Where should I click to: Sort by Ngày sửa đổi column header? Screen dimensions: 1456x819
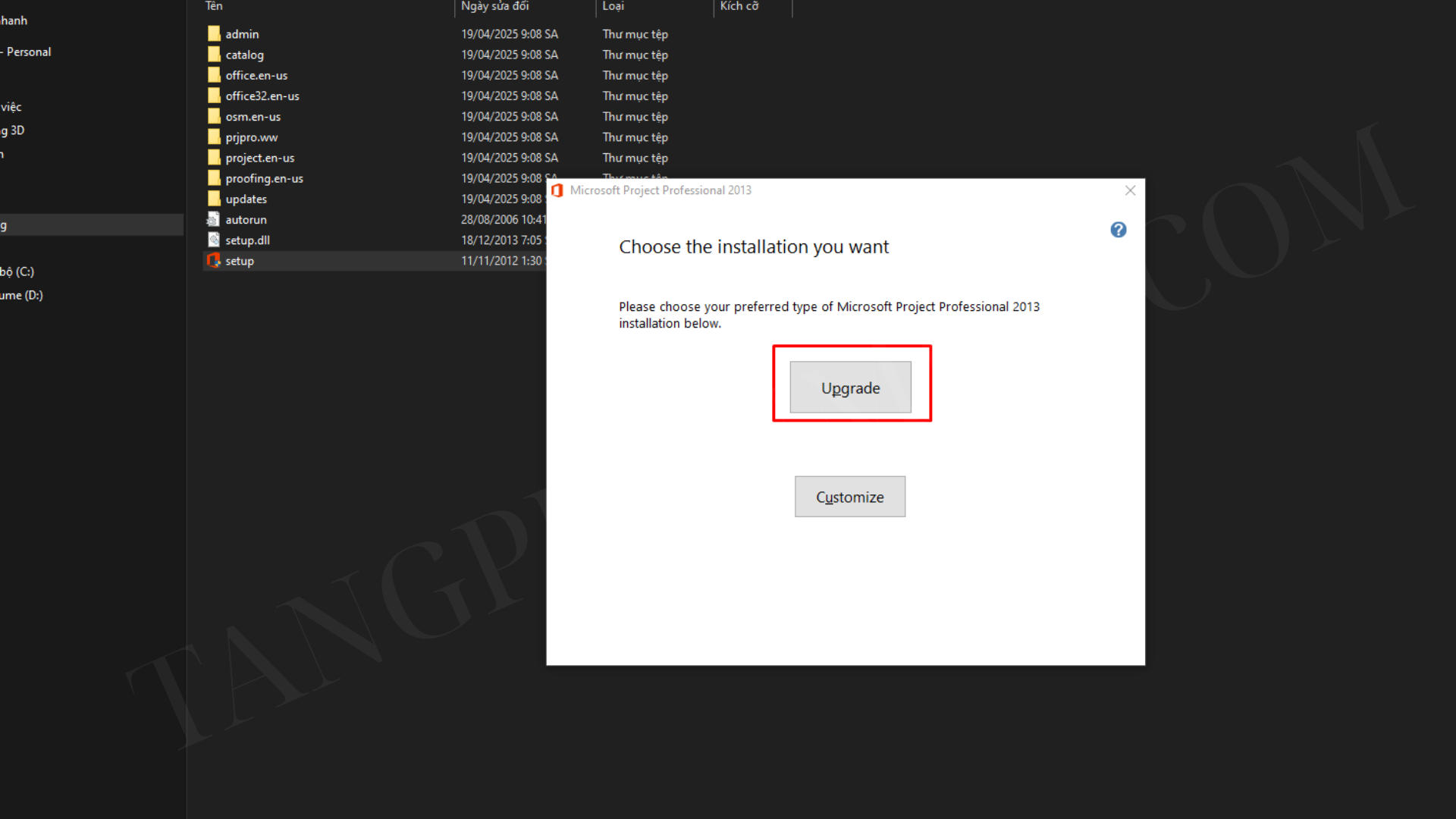coord(495,6)
